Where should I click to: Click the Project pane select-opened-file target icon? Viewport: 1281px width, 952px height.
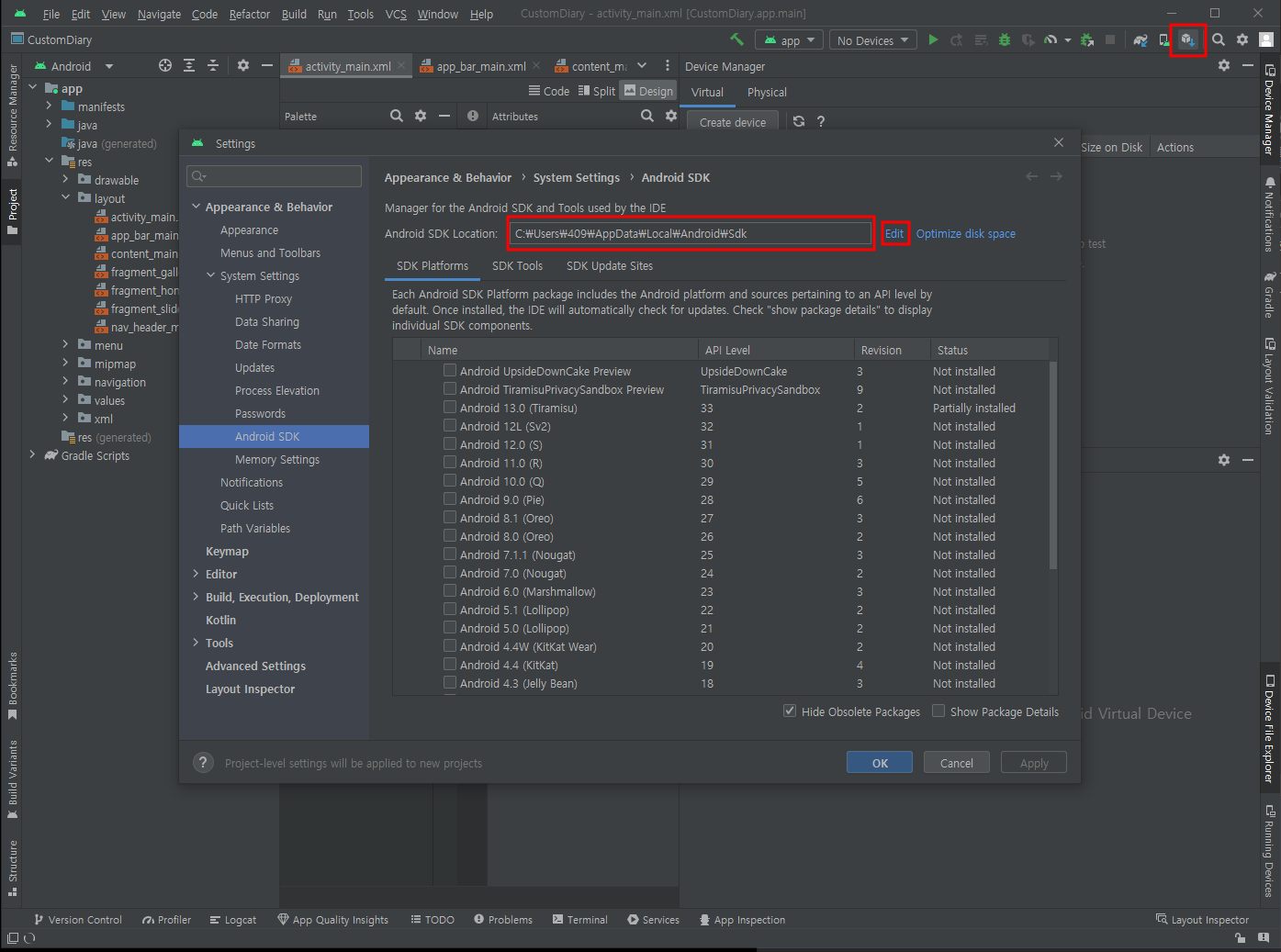[165, 65]
